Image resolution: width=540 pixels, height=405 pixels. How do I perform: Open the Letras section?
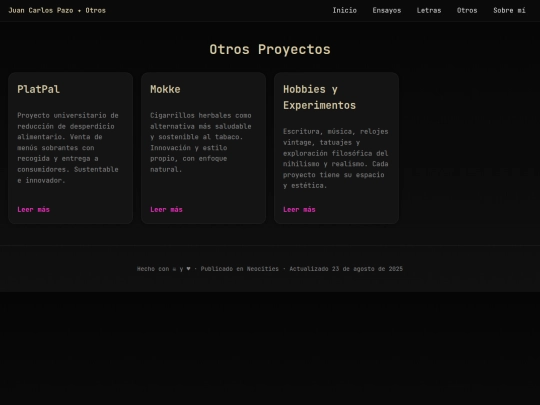(429, 10)
